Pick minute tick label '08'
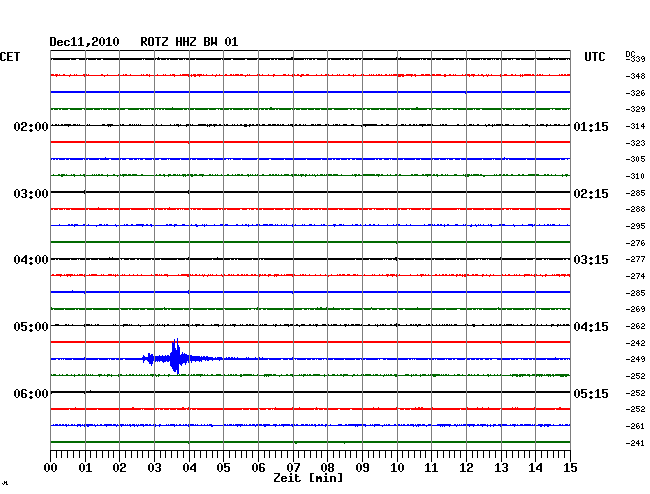650x494 pixels. [327, 468]
